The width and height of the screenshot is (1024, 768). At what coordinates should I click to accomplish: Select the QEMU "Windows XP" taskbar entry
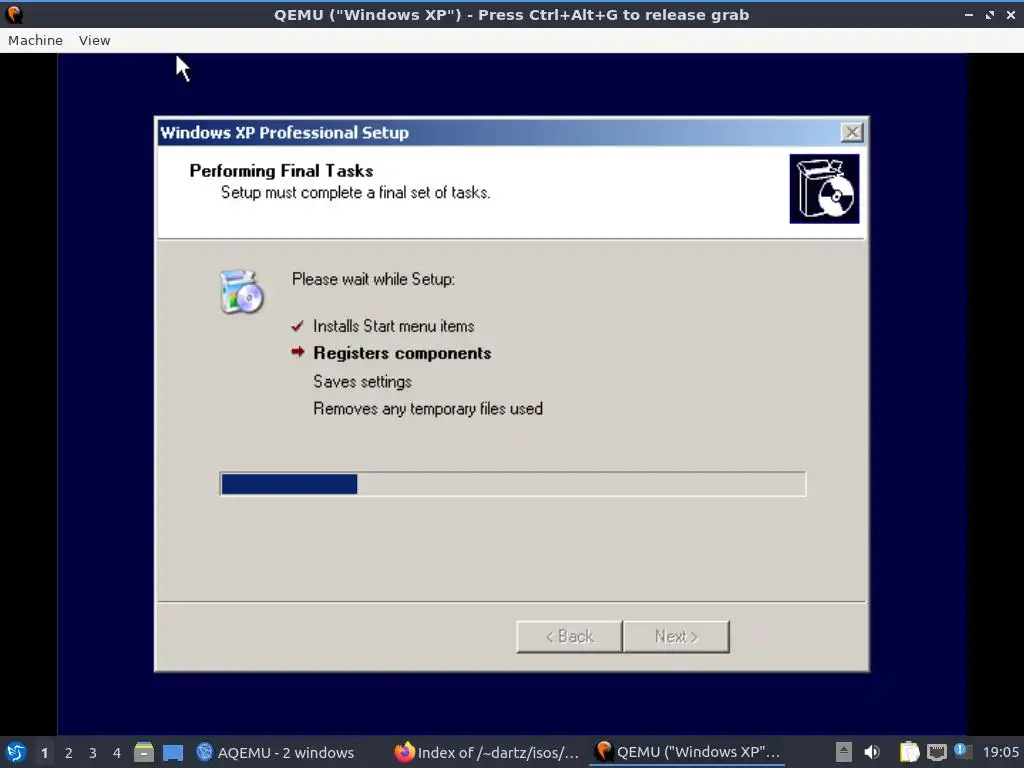pos(688,752)
